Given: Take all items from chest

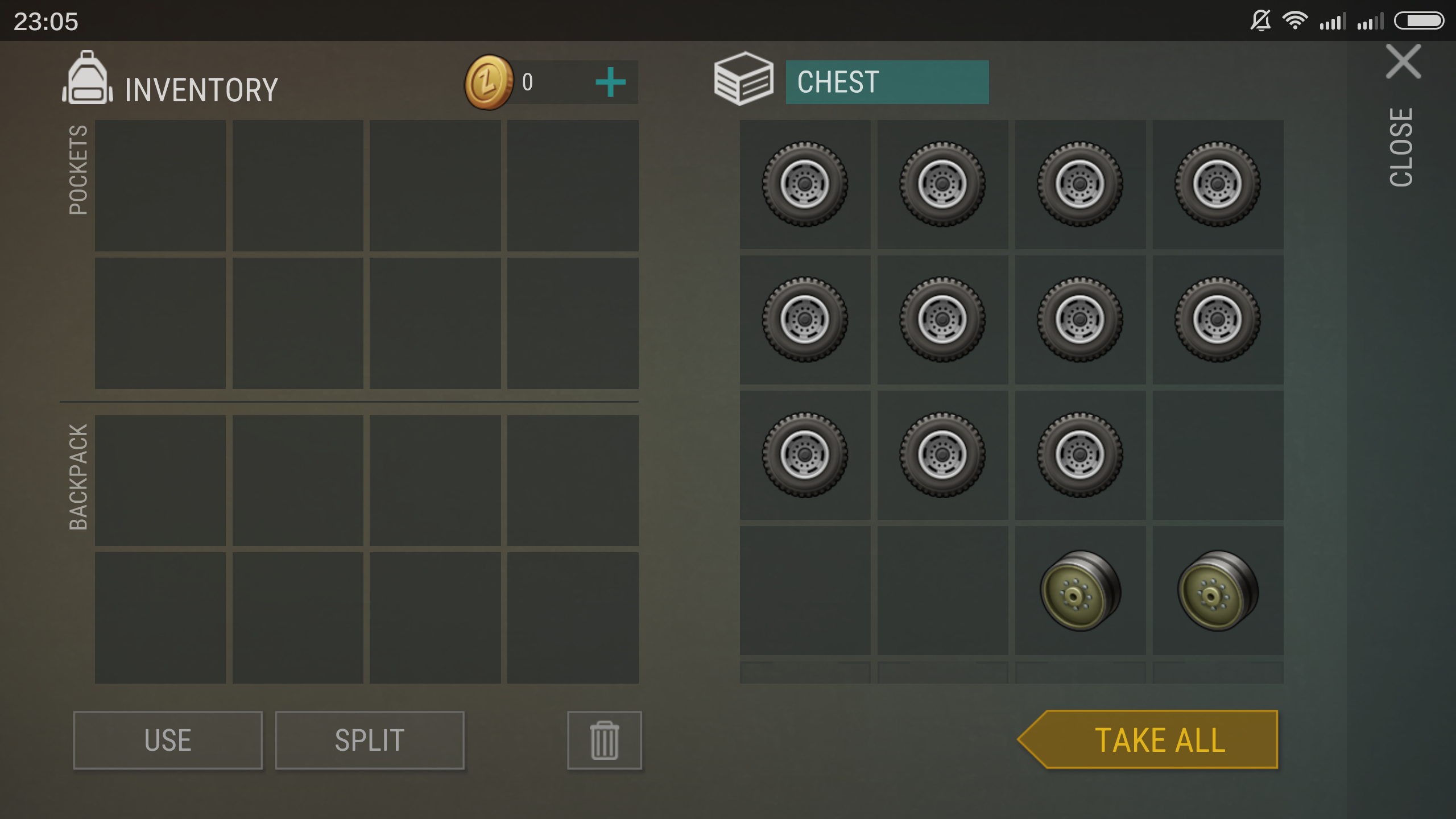Looking at the screenshot, I should click(x=1148, y=739).
